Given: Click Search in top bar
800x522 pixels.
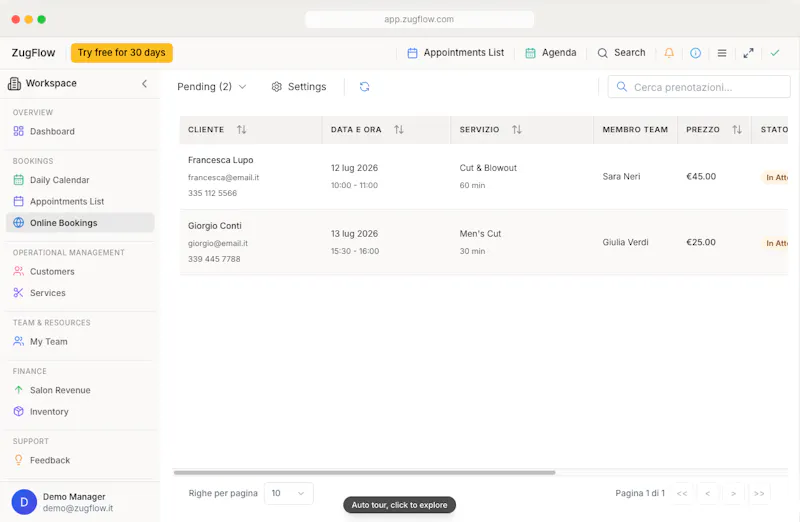Looking at the screenshot, I should tap(621, 53).
